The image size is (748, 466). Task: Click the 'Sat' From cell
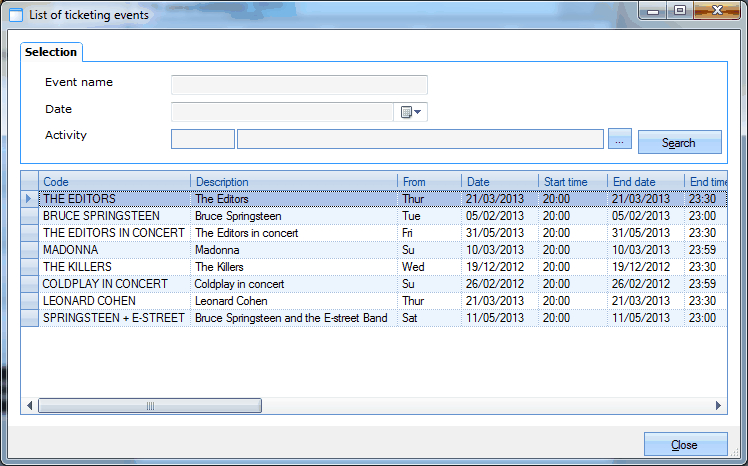[x=429, y=318]
